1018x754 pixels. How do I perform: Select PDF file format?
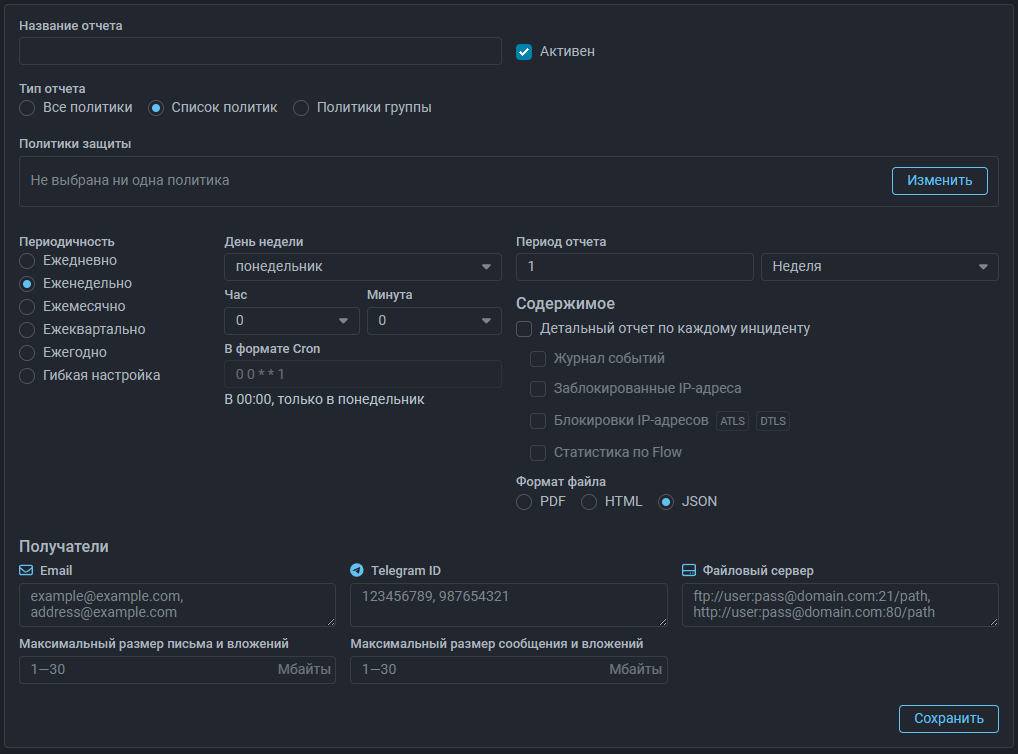(524, 502)
